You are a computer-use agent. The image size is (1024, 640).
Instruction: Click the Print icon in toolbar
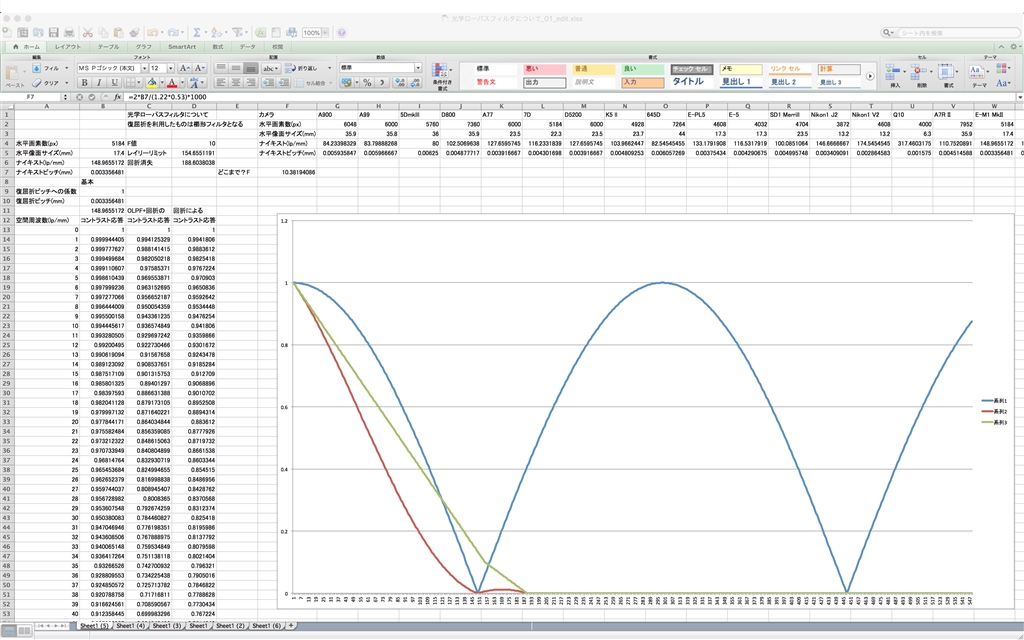click(x=70, y=33)
